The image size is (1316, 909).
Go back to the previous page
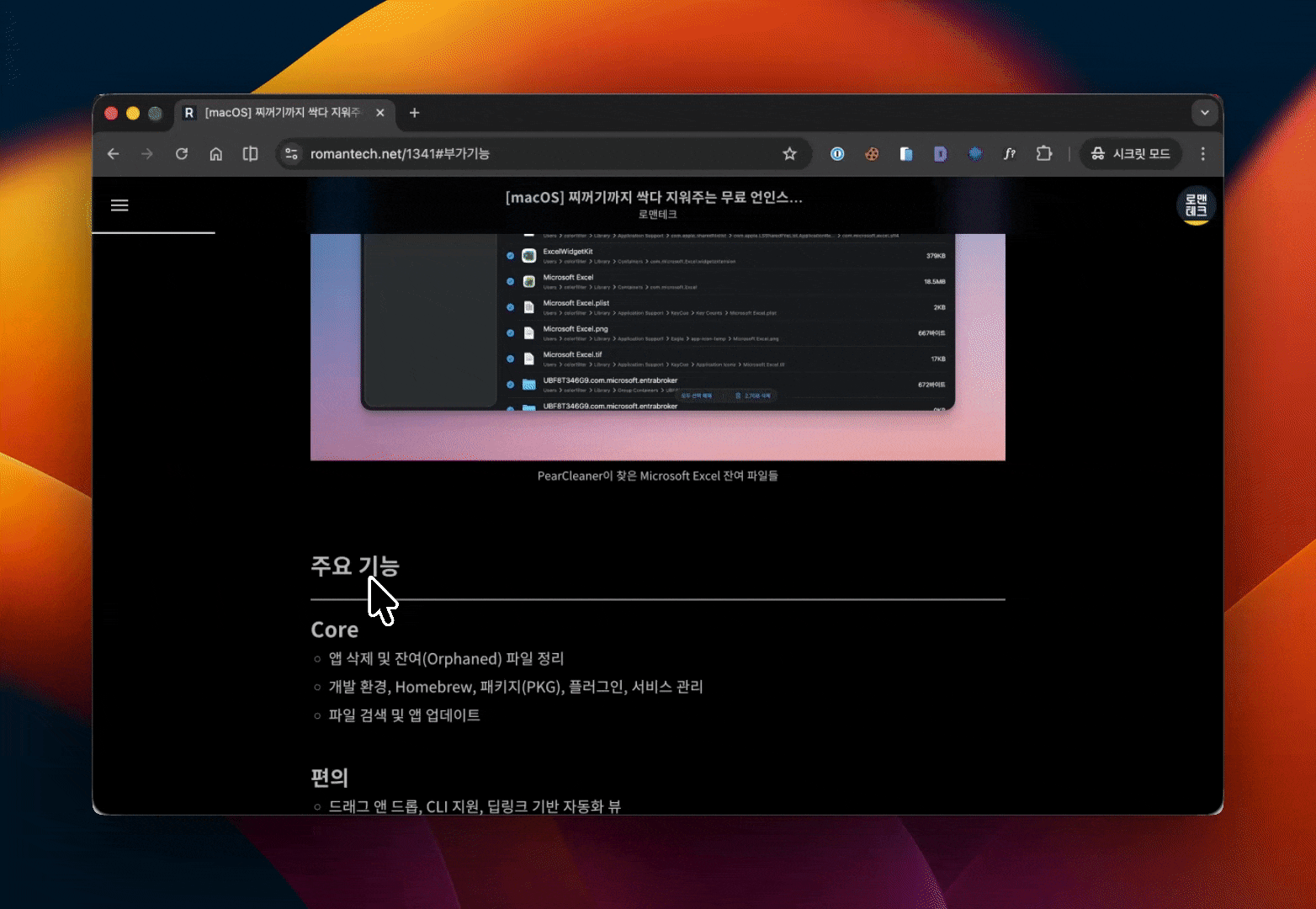click(114, 154)
